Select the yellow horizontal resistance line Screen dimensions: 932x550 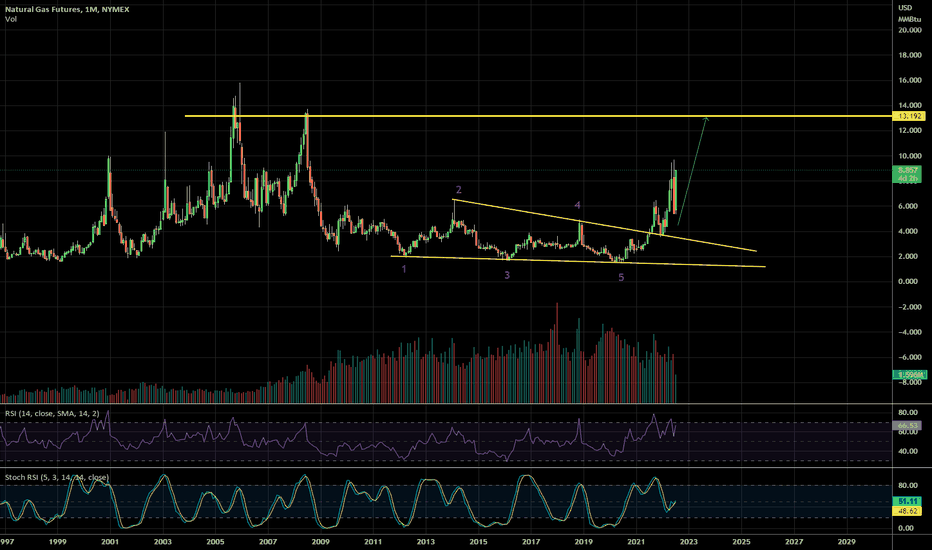tap(539, 116)
